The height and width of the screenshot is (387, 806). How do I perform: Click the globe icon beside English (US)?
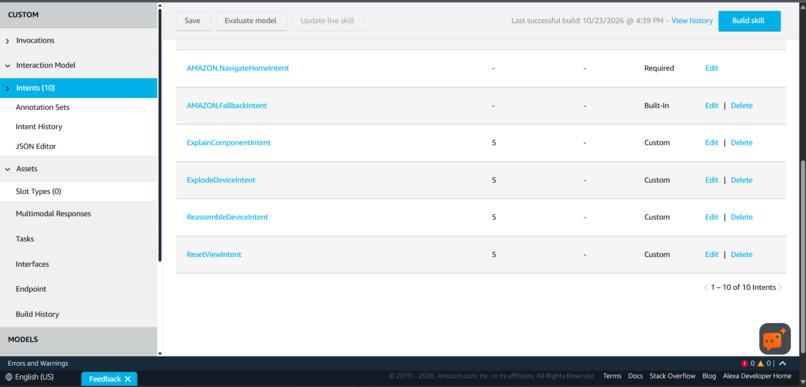(9, 377)
